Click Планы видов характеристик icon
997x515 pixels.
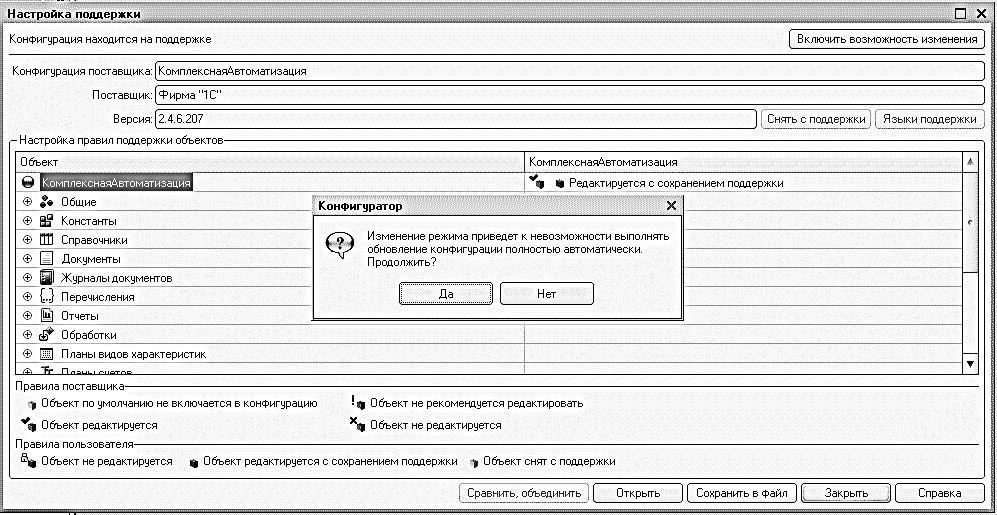(x=46, y=354)
